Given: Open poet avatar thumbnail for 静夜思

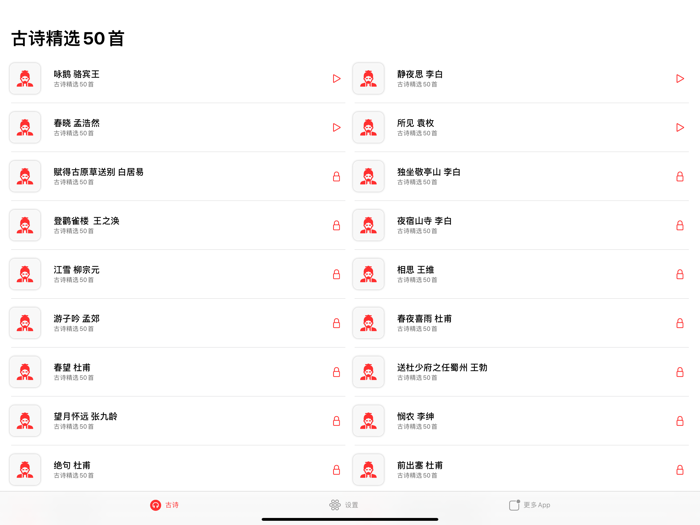Looking at the screenshot, I should (x=368, y=79).
